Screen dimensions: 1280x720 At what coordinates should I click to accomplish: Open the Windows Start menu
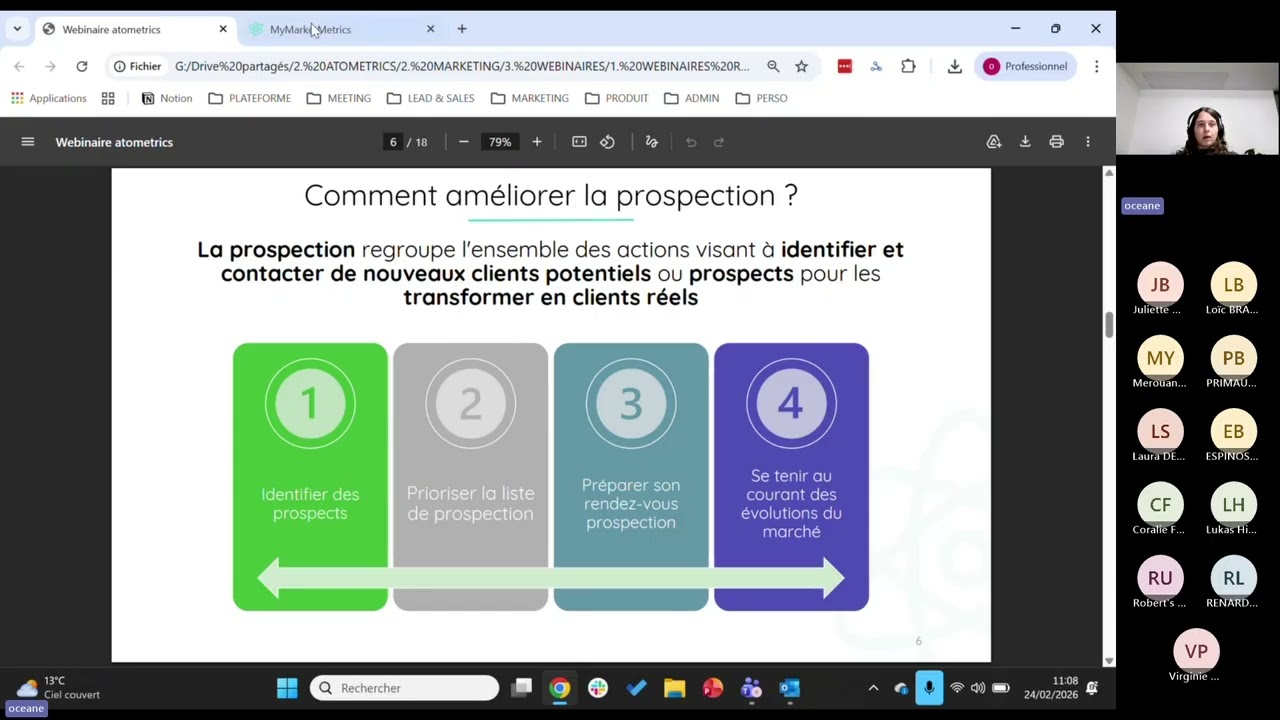pyautogui.click(x=287, y=688)
